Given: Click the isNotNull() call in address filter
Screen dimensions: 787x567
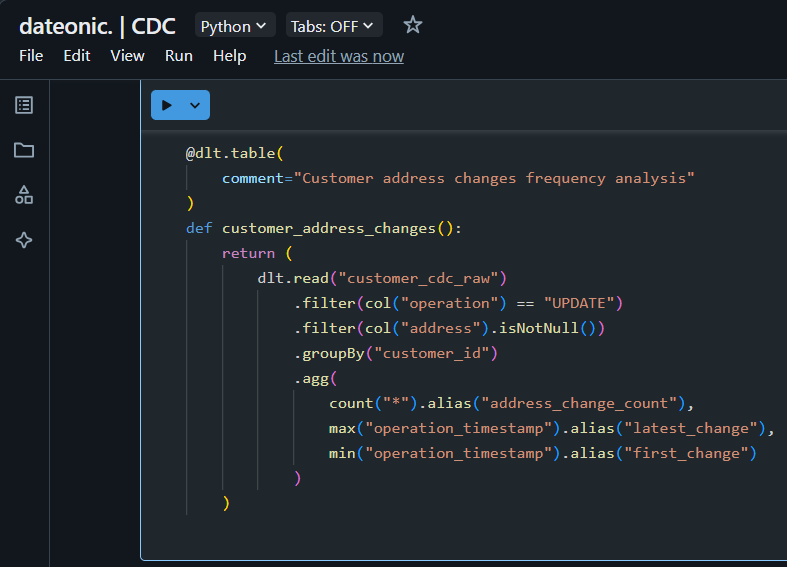Looking at the screenshot, I should 547,328.
